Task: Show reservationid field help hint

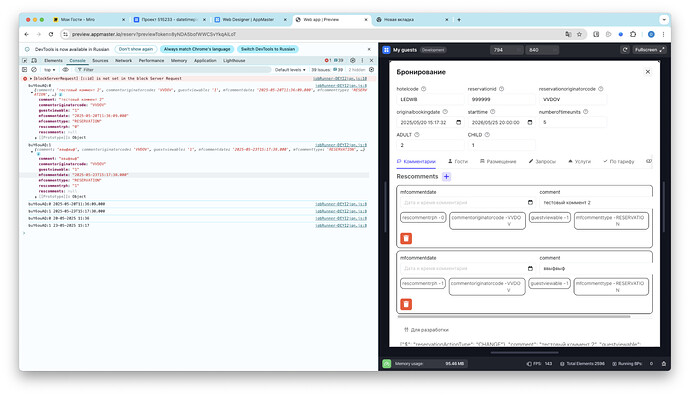Action: click(x=501, y=89)
